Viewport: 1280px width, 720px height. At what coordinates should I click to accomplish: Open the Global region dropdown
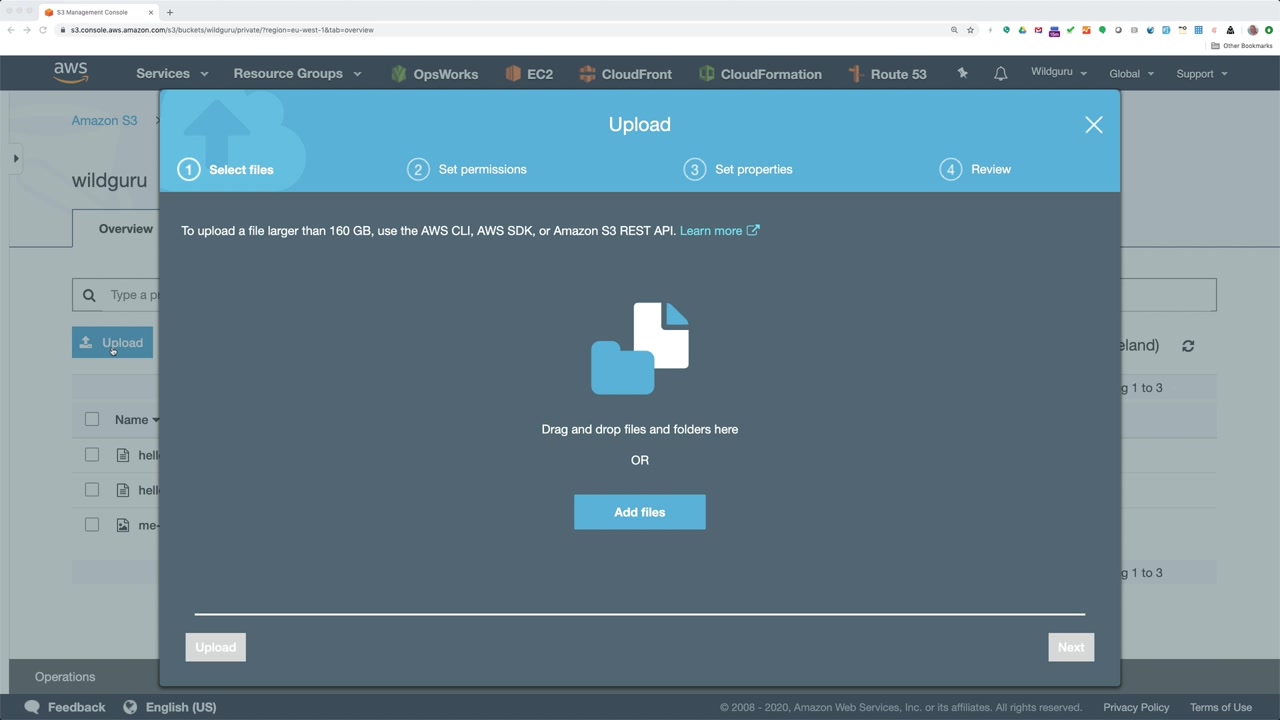(x=1131, y=74)
